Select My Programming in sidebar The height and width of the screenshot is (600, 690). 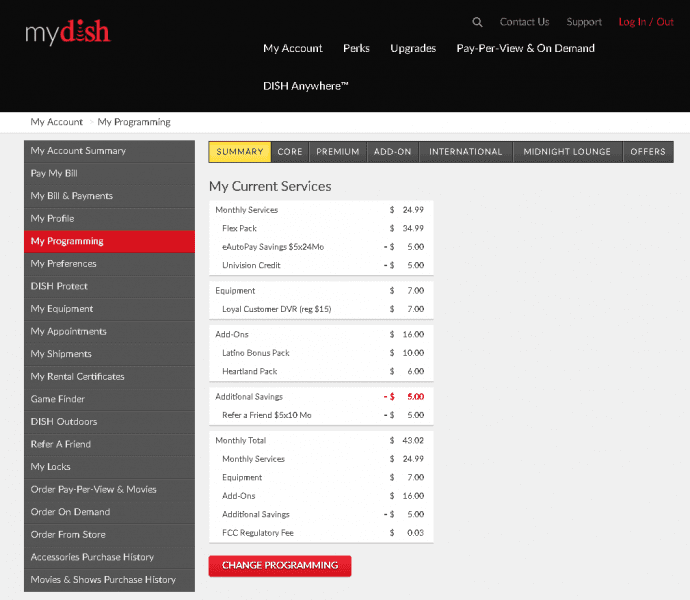click(110, 241)
